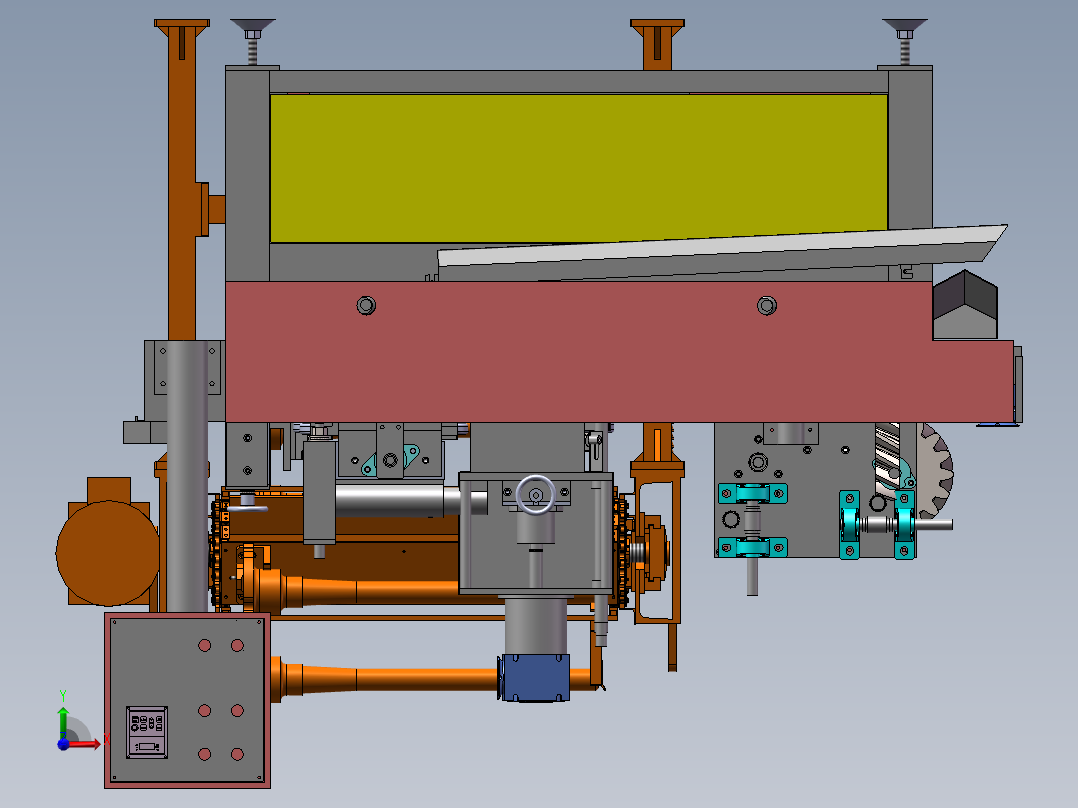Viewport: 1078px width, 808px height.
Task: Click the red X-axis arrow of the triad
Action: pyautogui.click(x=84, y=745)
